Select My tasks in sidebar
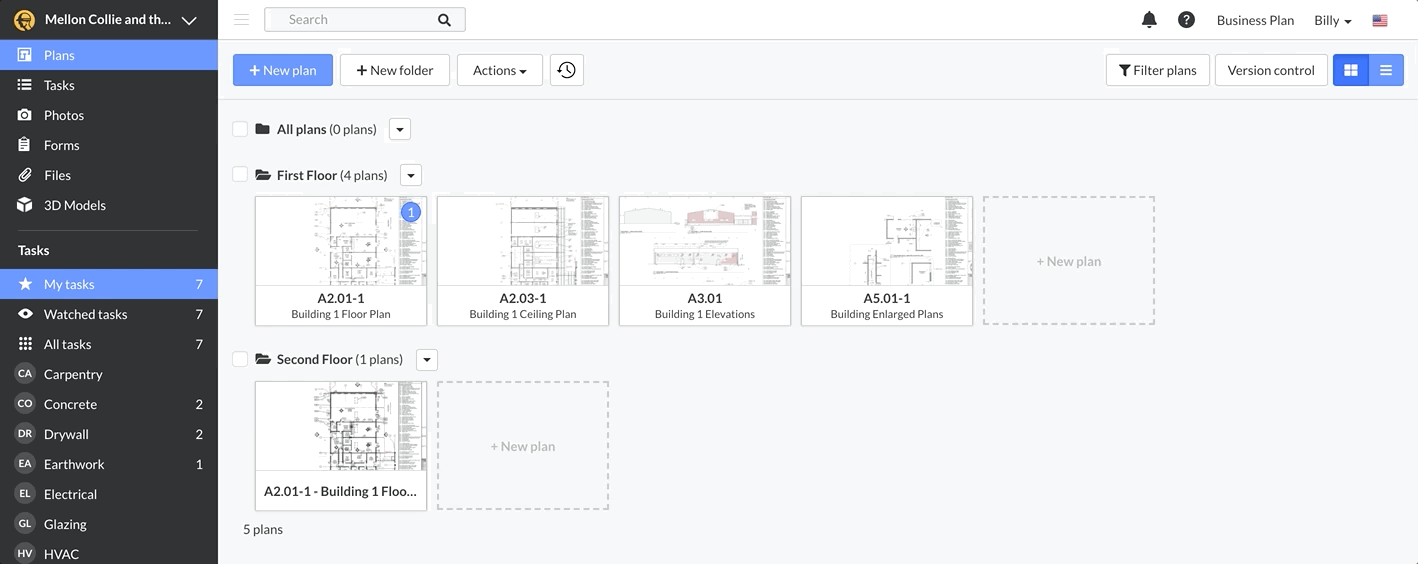Image resolution: width=1418 pixels, height=564 pixels. click(109, 284)
